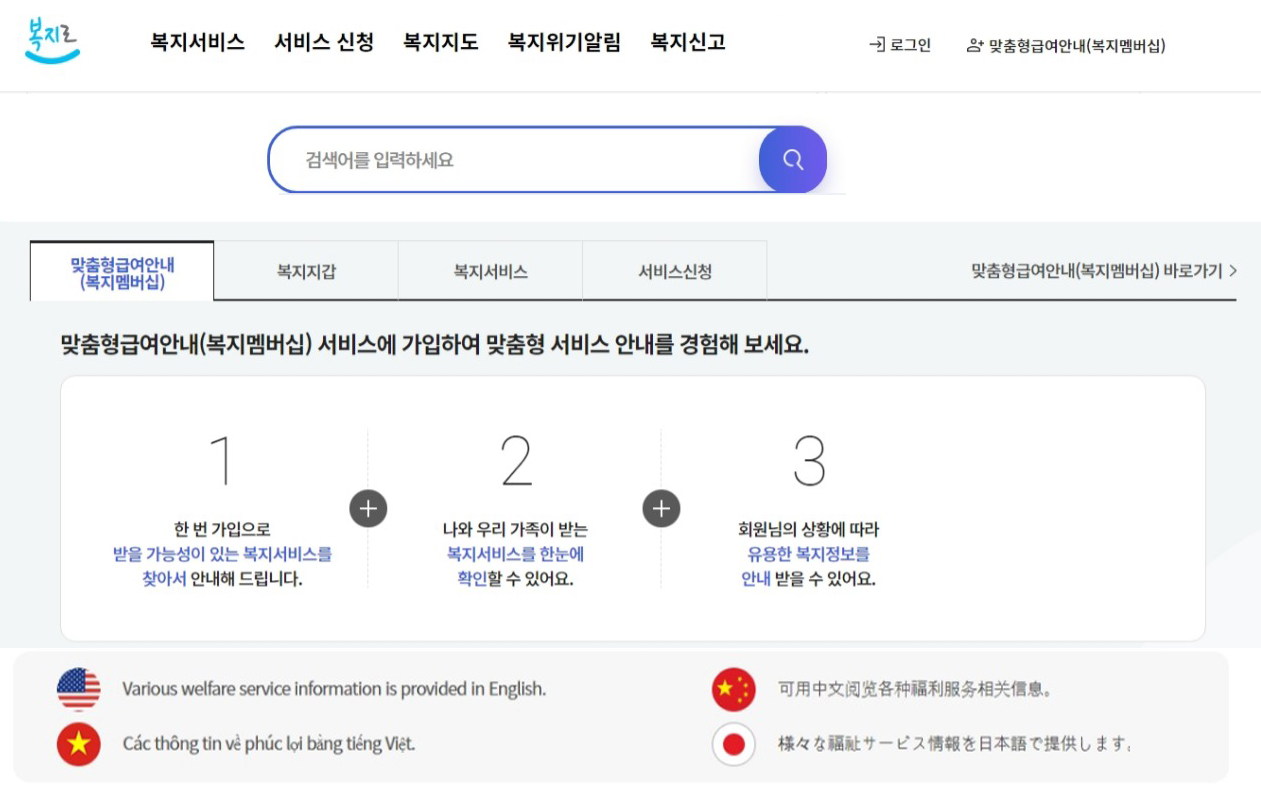This screenshot has height=804, width=1261.
Task: Click the US flag icon for English information
Action: tap(77, 689)
